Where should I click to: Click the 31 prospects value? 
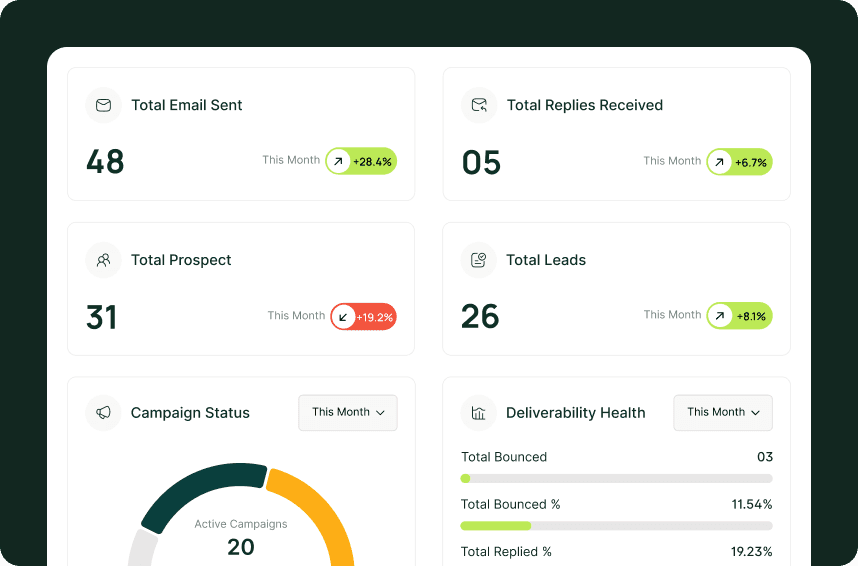coord(102,317)
